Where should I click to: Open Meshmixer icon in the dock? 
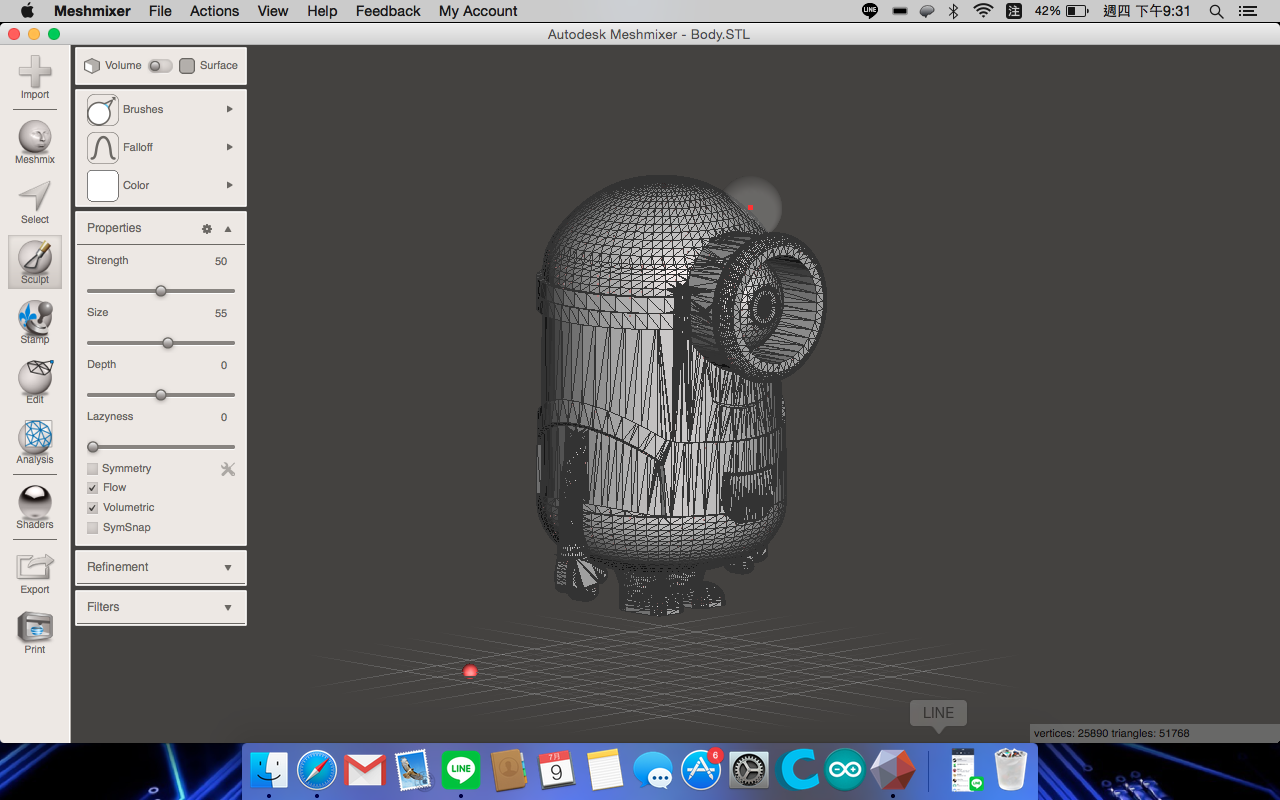[x=893, y=770]
